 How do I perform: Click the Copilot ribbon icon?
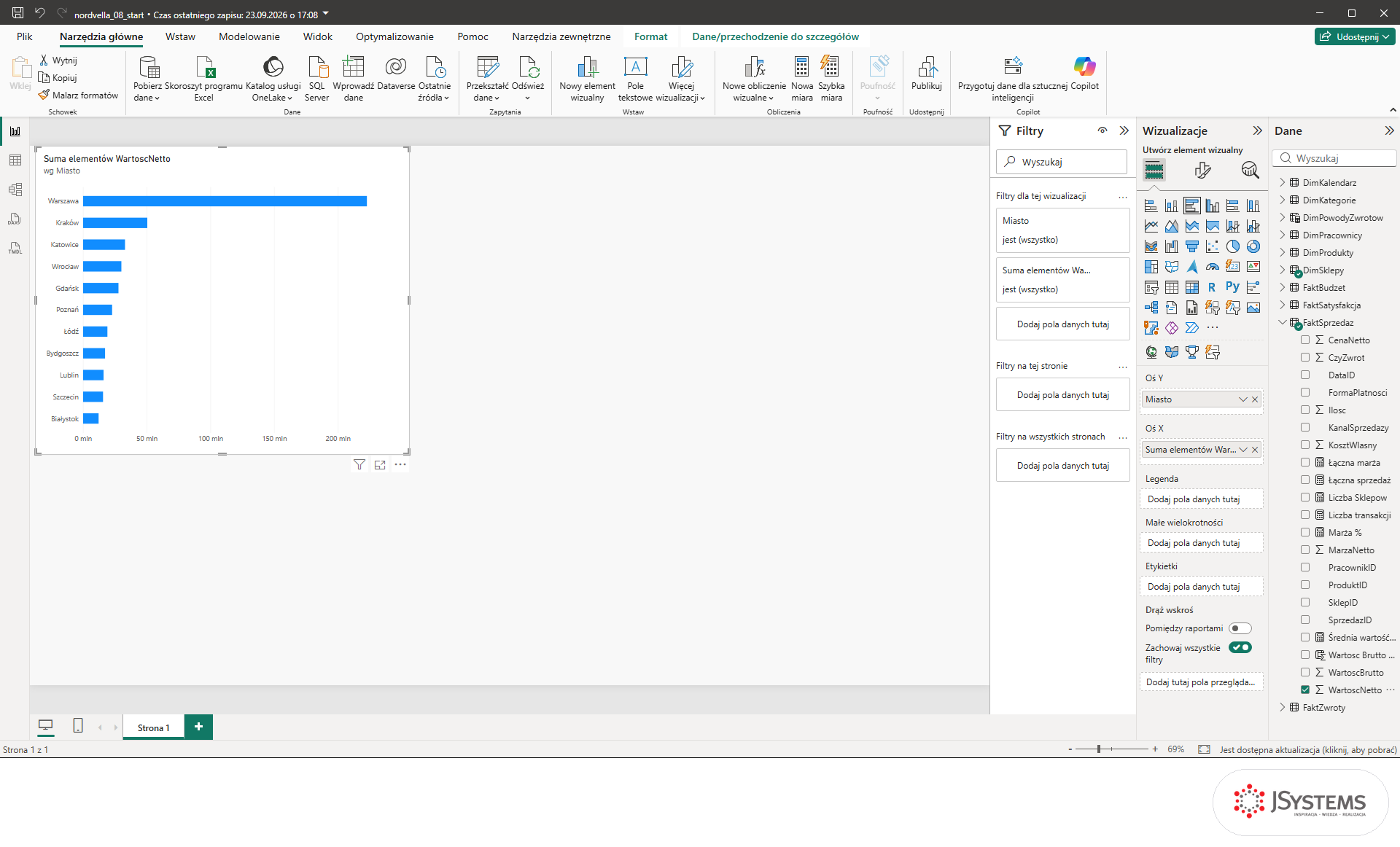[x=1084, y=73]
